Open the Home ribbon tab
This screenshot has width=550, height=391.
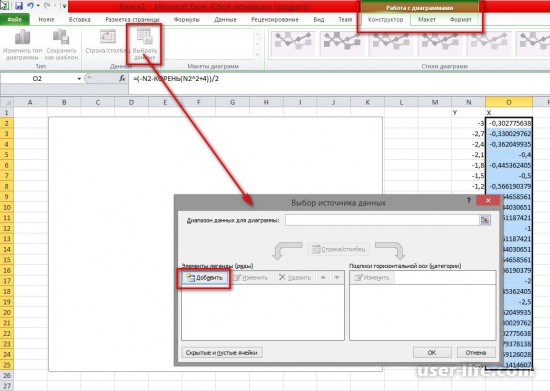(x=46, y=20)
